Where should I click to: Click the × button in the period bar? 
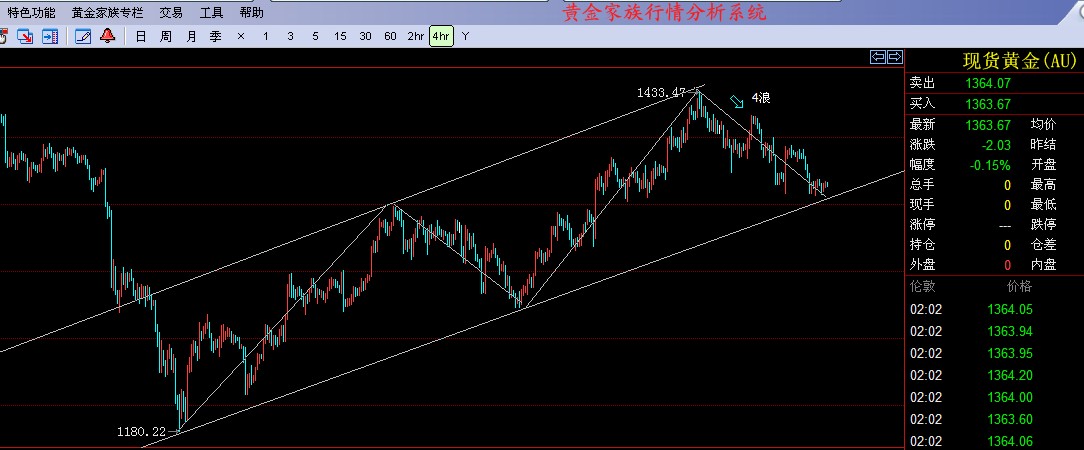click(x=241, y=37)
